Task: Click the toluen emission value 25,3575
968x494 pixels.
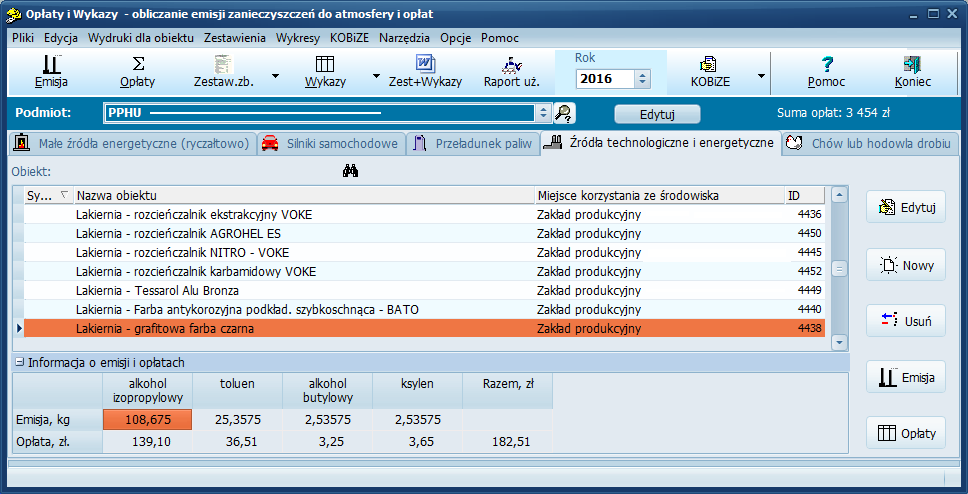Action: (238, 420)
